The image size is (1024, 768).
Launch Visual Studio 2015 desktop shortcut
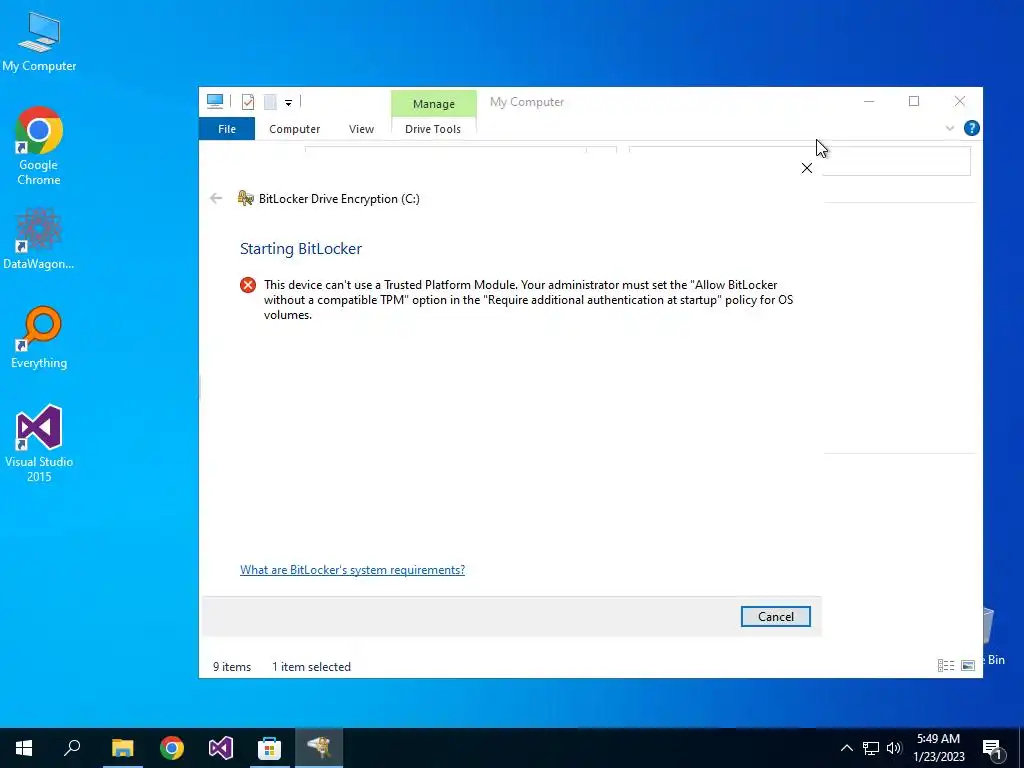[x=39, y=443]
